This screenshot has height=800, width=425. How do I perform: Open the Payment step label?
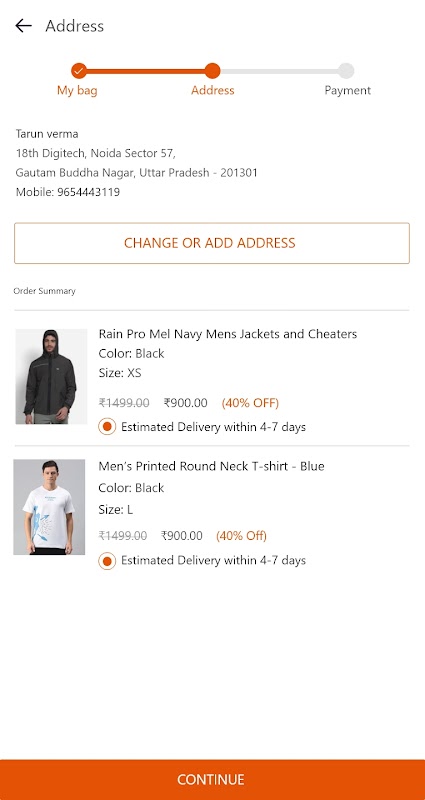pyautogui.click(x=347, y=91)
